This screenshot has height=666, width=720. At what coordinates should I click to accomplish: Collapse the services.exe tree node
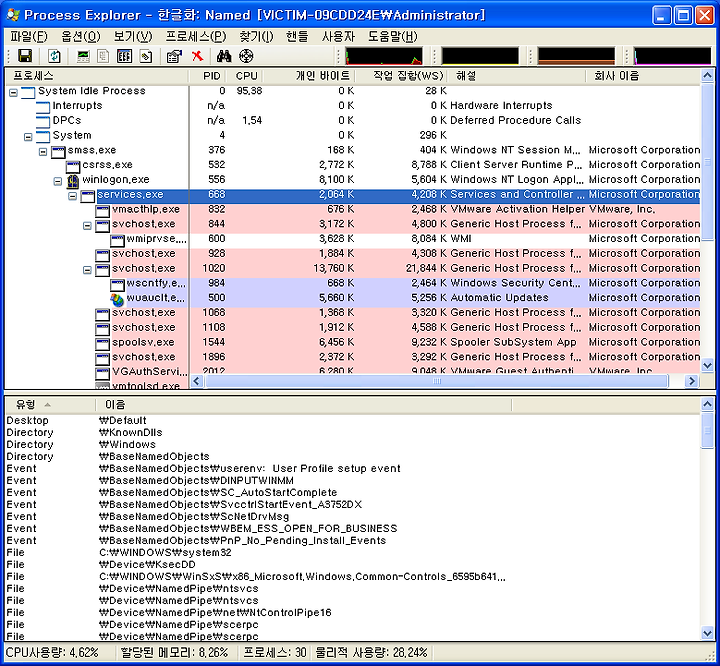[73, 196]
